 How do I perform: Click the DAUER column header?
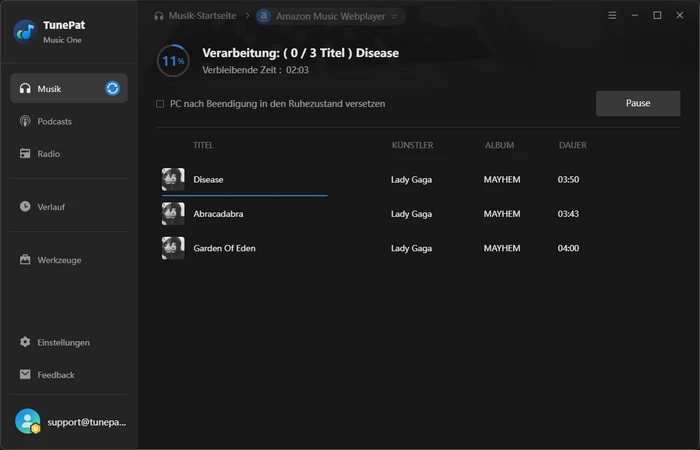(573, 145)
